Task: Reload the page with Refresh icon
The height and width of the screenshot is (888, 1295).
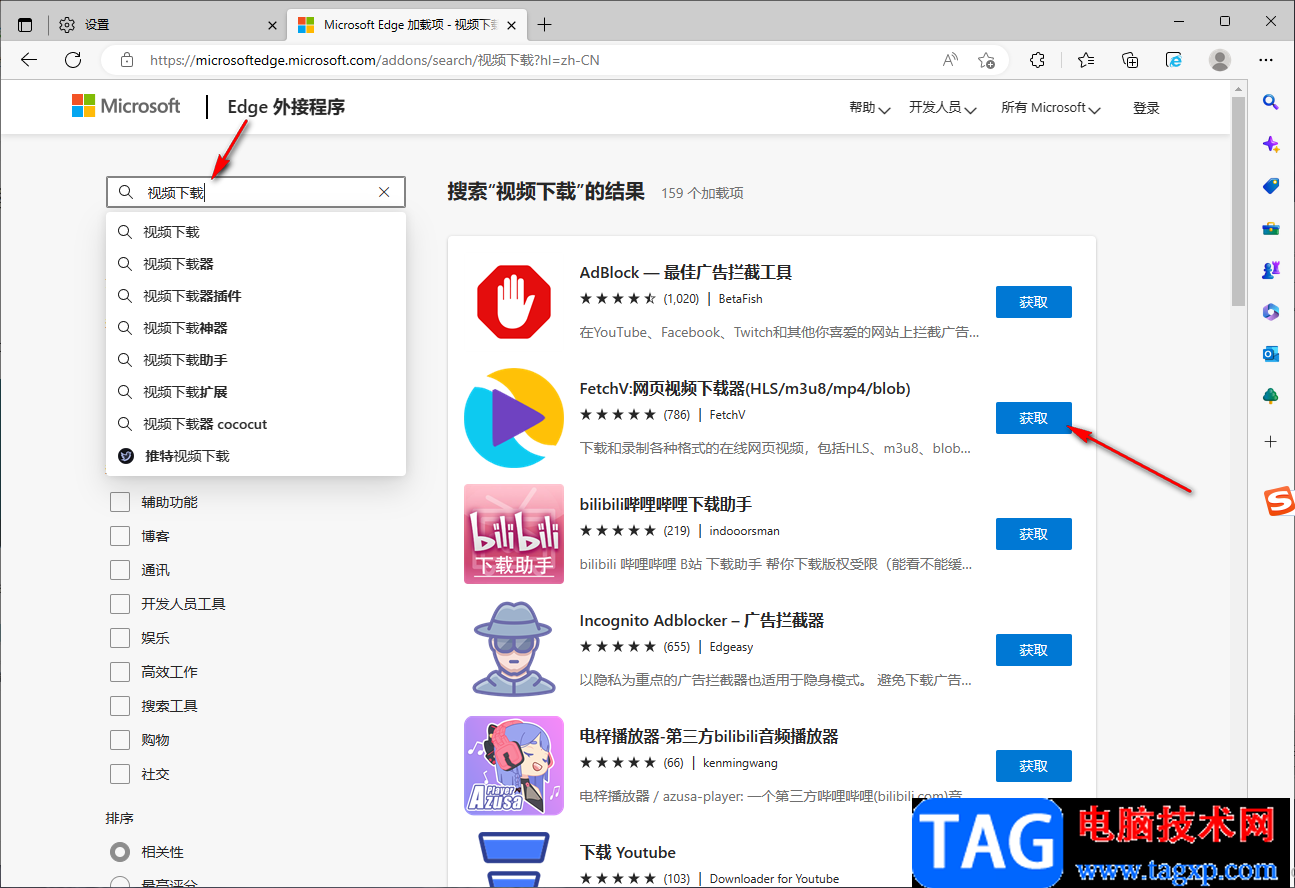Action: [73, 60]
